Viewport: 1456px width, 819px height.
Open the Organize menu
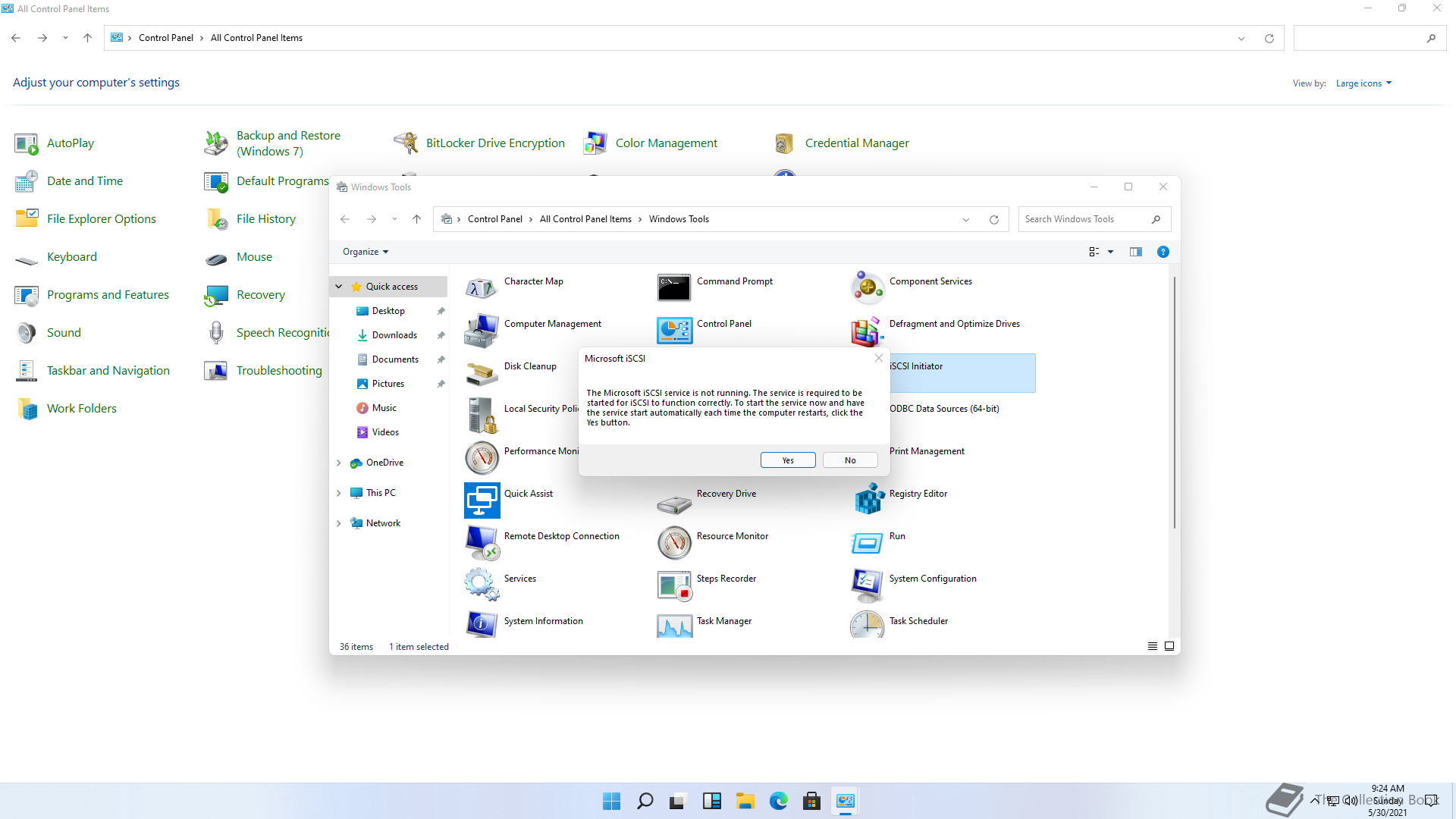tap(366, 252)
